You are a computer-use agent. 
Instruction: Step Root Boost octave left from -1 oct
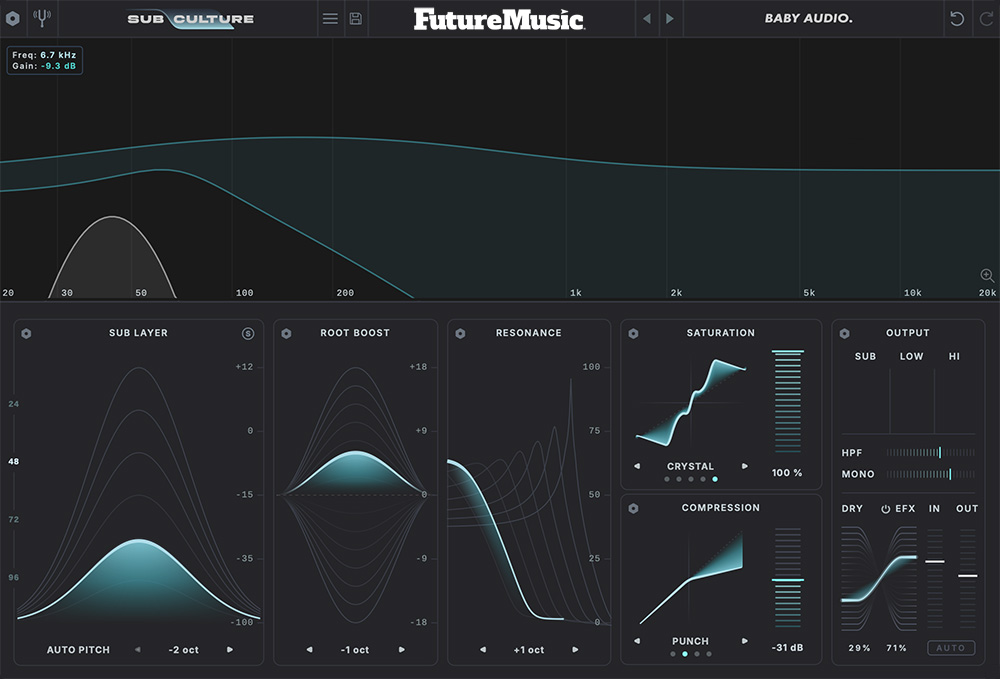[x=309, y=650]
